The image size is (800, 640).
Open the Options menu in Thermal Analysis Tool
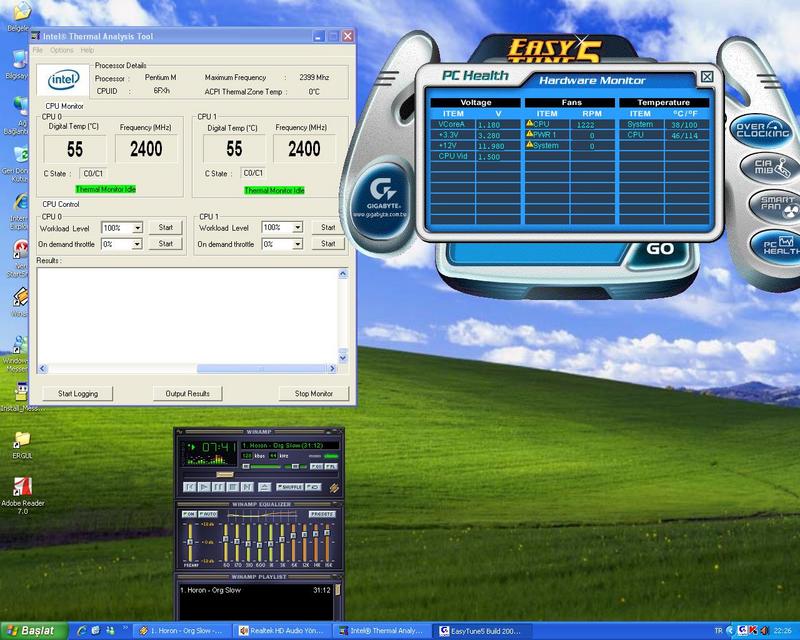coord(62,50)
